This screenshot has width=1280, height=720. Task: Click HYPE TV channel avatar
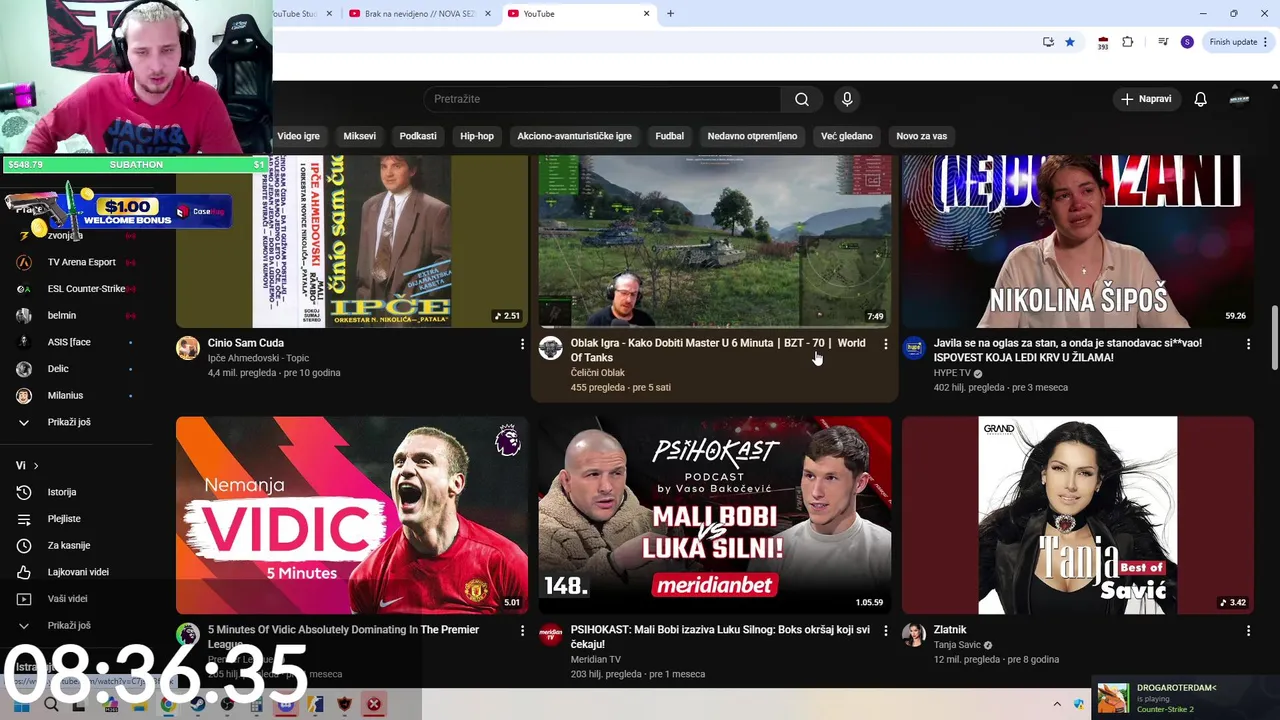click(914, 348)
